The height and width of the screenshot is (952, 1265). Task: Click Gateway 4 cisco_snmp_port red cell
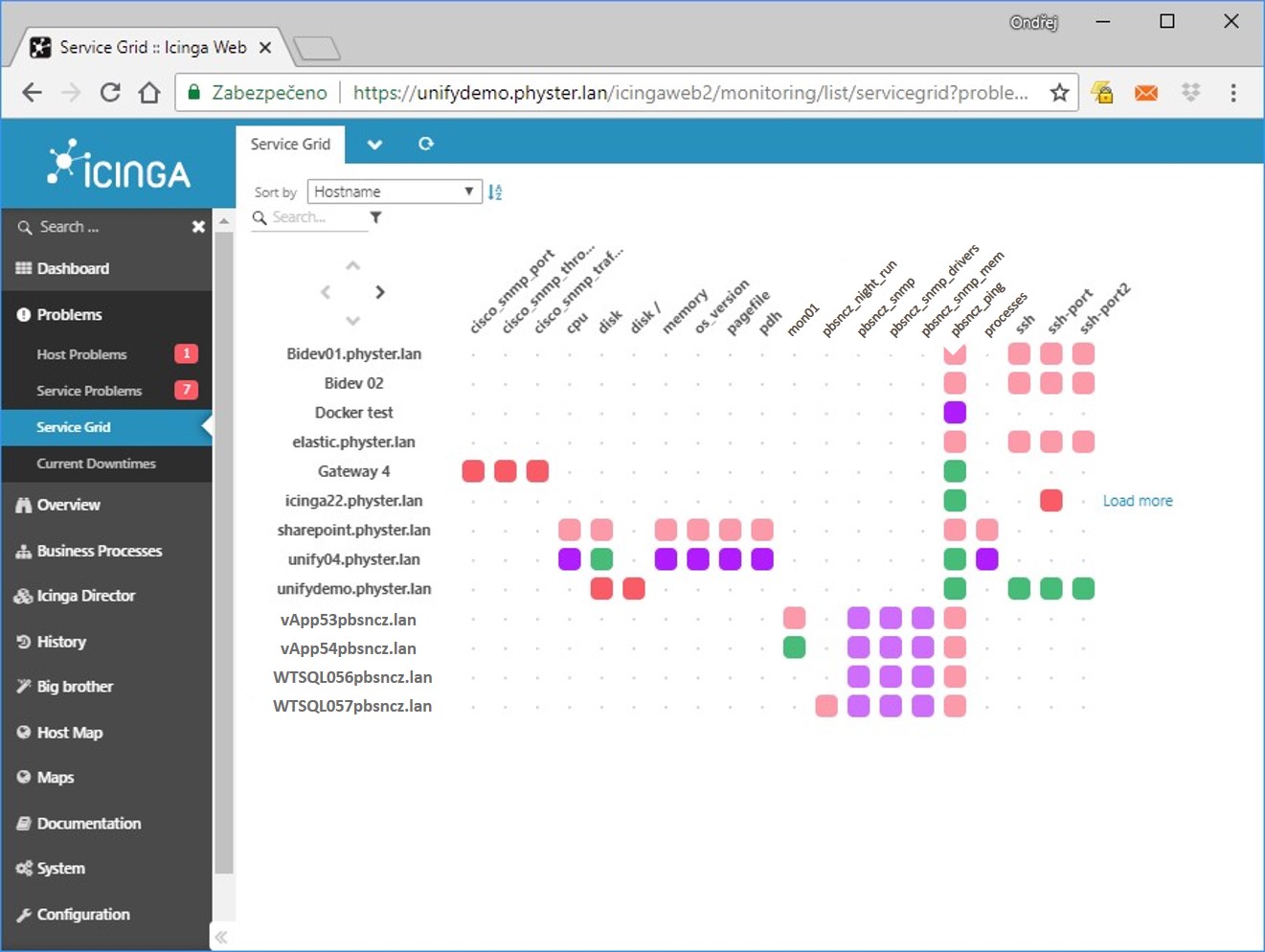[473, 471]
